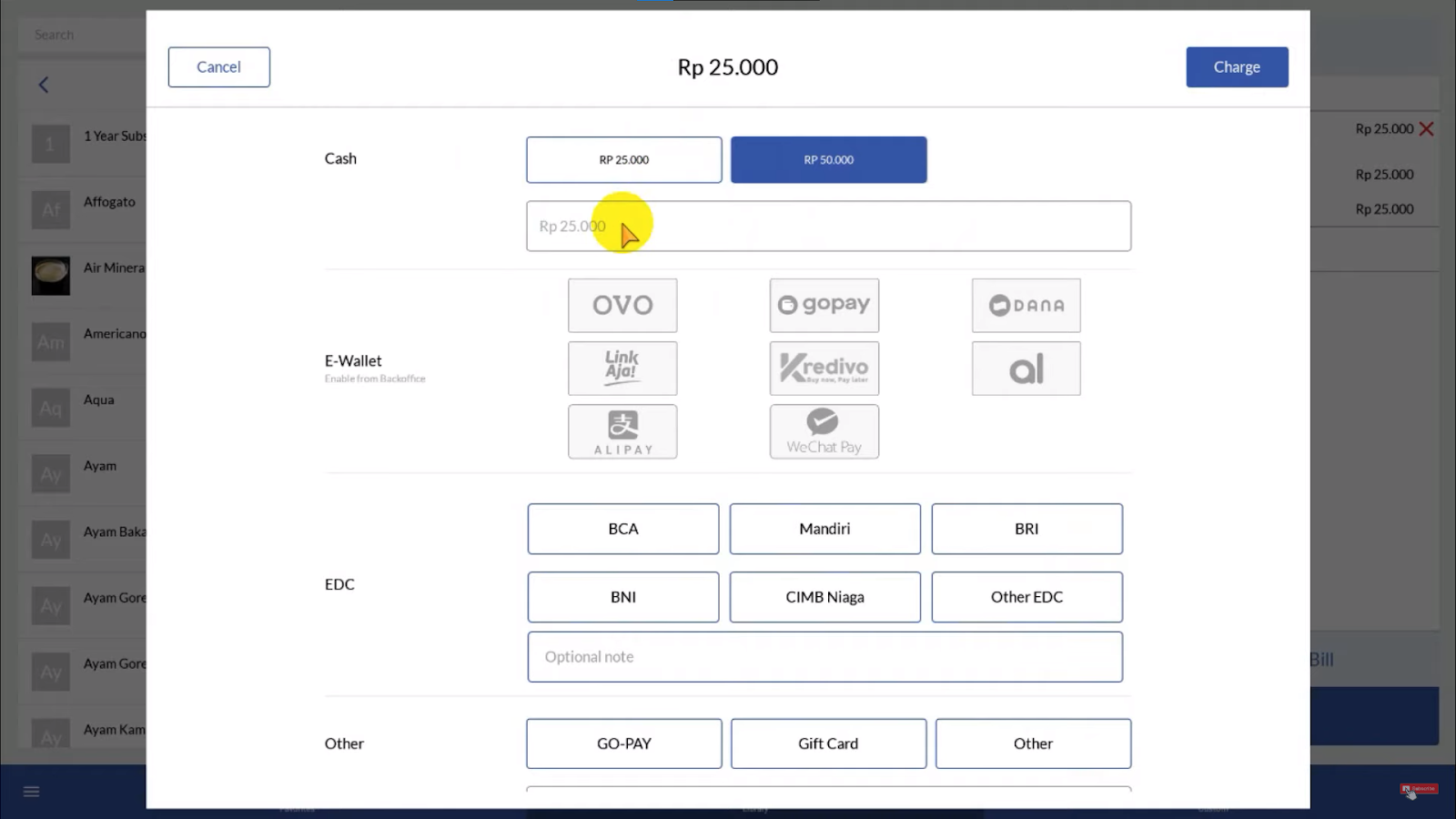1456x819 pixels.
Task: Cancel the payment dialog
Action: point(218,67)
